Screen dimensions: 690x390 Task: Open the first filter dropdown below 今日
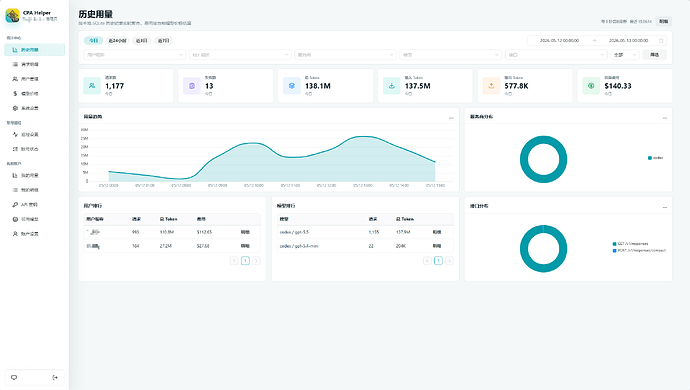(134, 55)
